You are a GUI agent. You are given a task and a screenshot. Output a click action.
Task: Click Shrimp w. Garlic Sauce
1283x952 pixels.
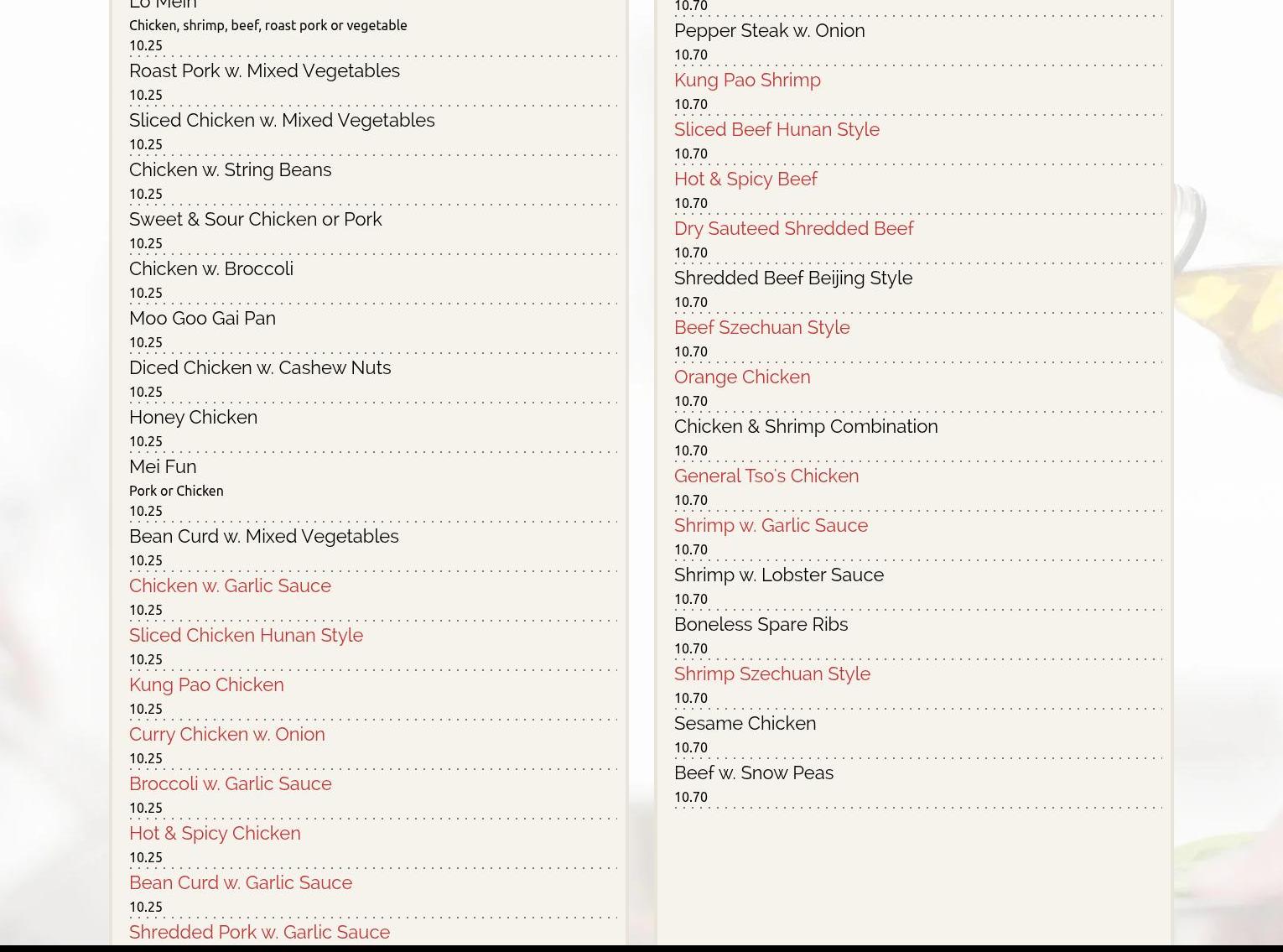tap(770, 526)
